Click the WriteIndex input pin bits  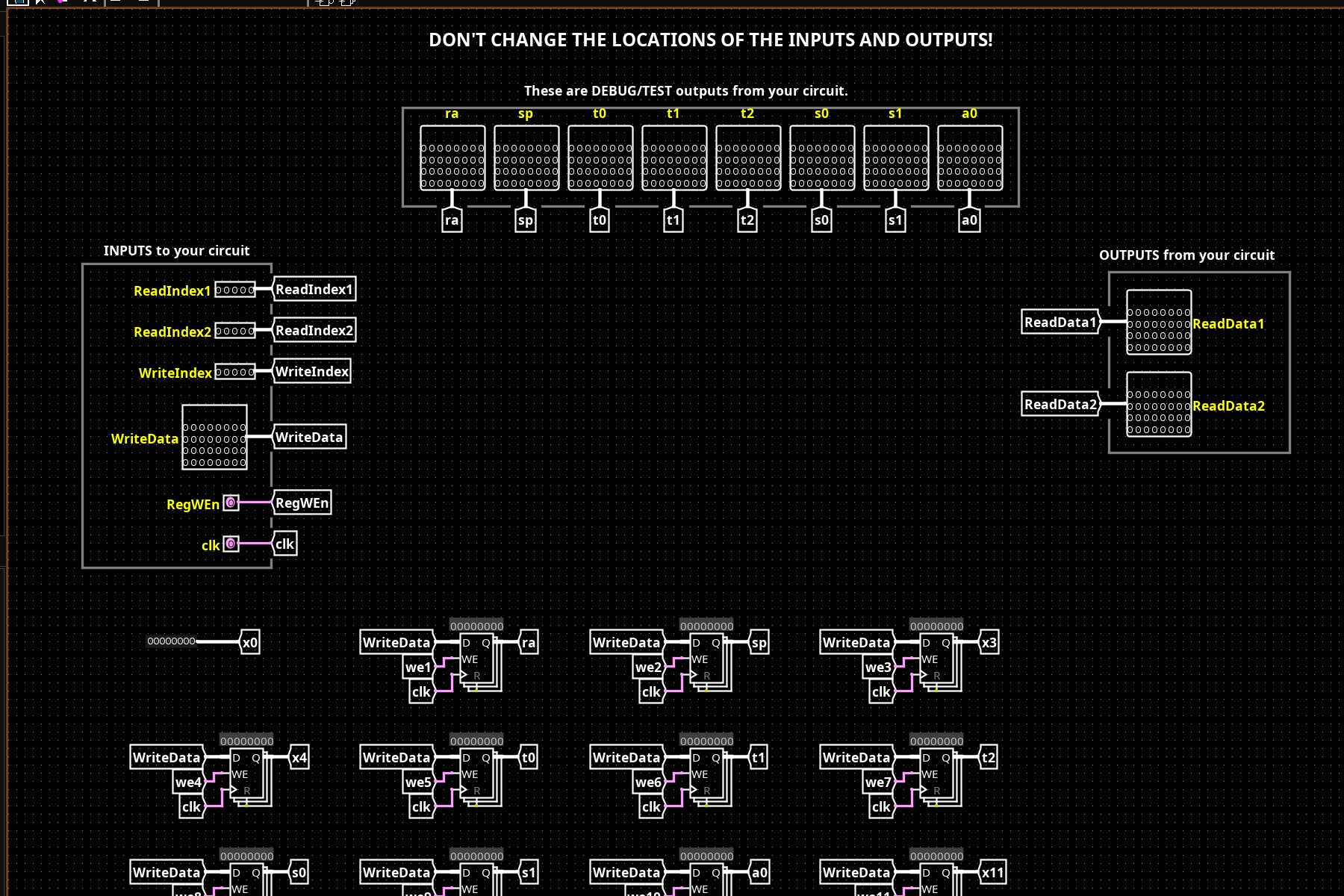tap(235, 372)
